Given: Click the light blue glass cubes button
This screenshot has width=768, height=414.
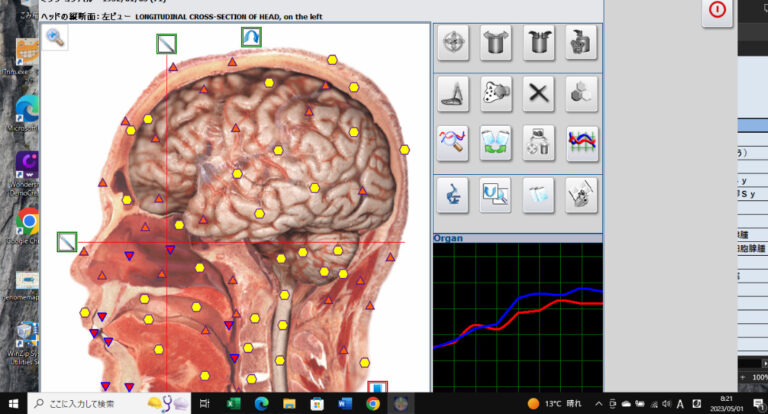Looking at the screenshot, I should [539, 195].
